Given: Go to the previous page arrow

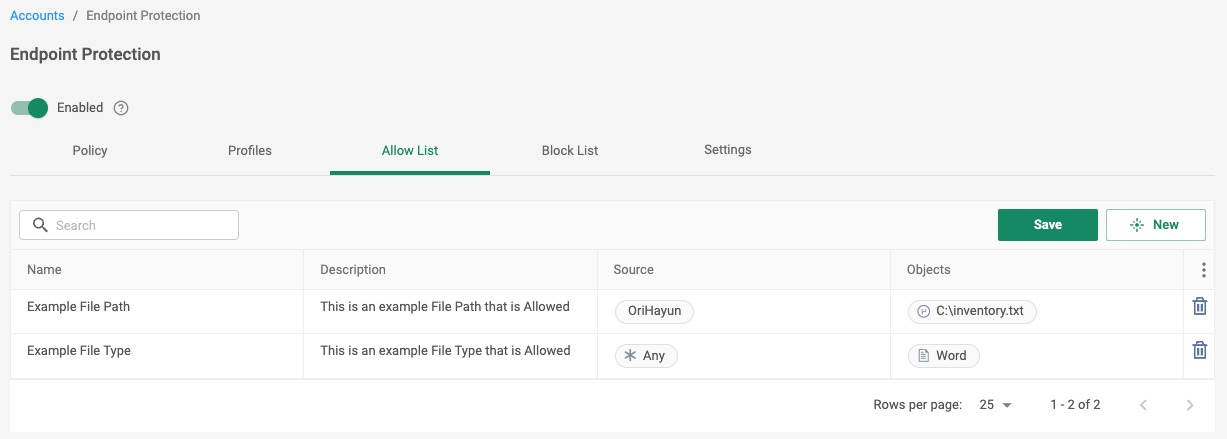Looking at the screenshot, I should [1143, 405].
